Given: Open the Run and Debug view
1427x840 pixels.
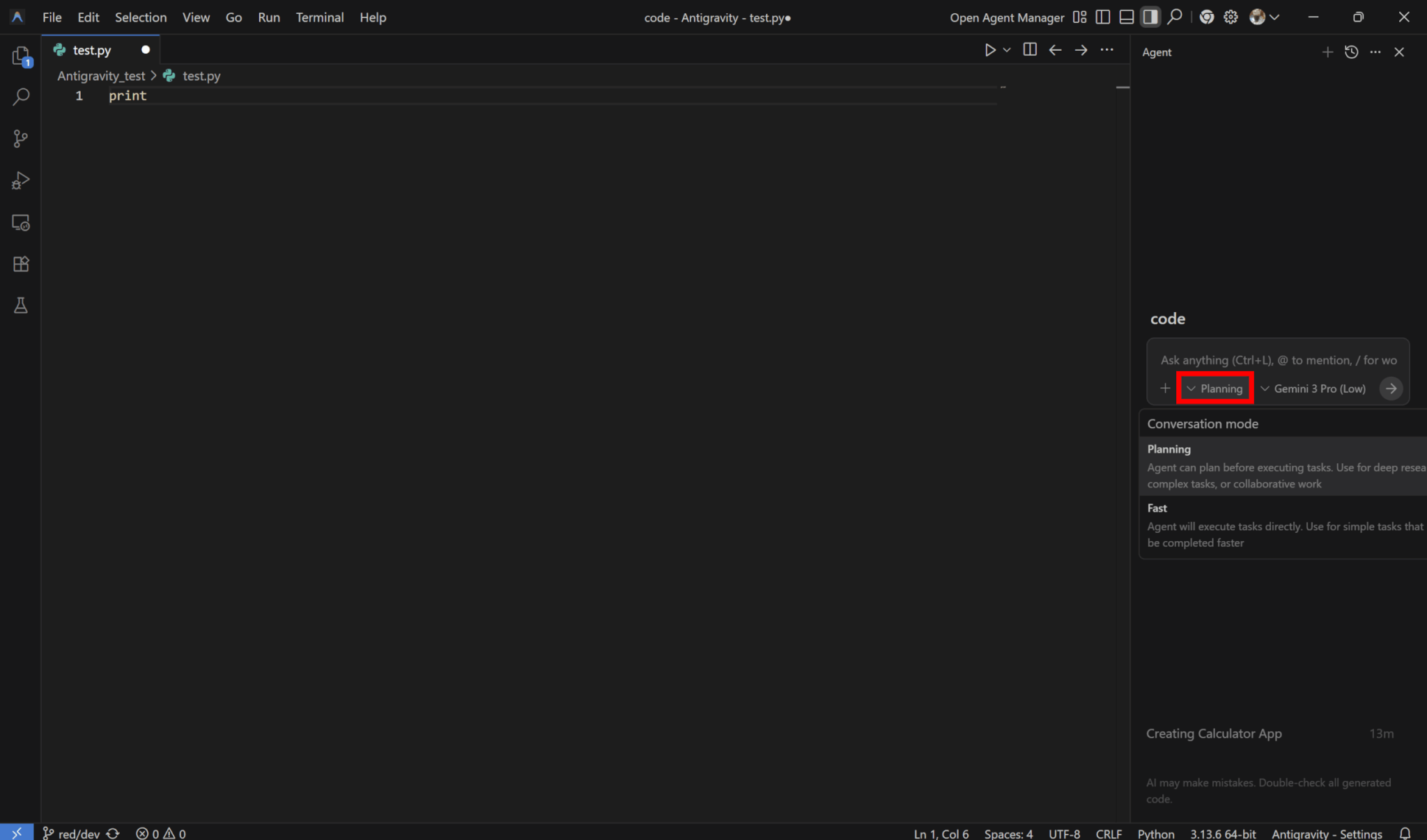Looking at the screenshot, I should pyautogui.click(x=21, y=180).
